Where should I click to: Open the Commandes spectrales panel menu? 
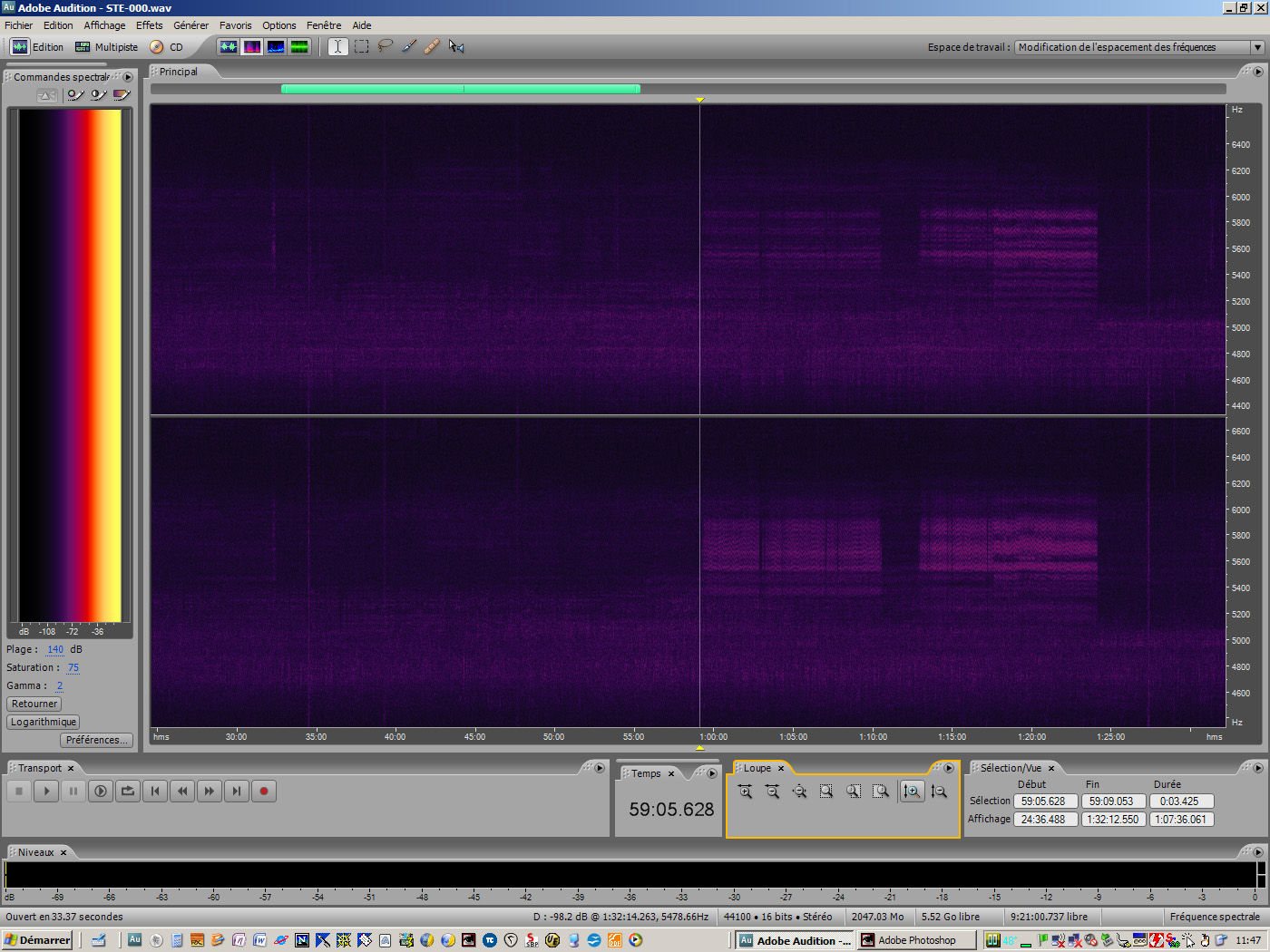[x=128, y=77]
